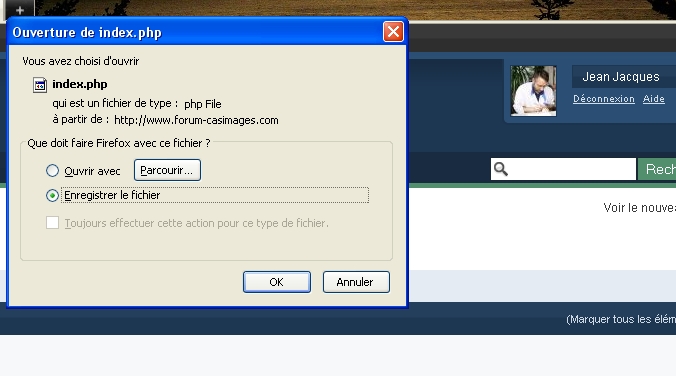The height and width of the screenshot is (376, 676).
Task: Close the 'Ouverture de index.php' dialog
Action: (393, 32)
